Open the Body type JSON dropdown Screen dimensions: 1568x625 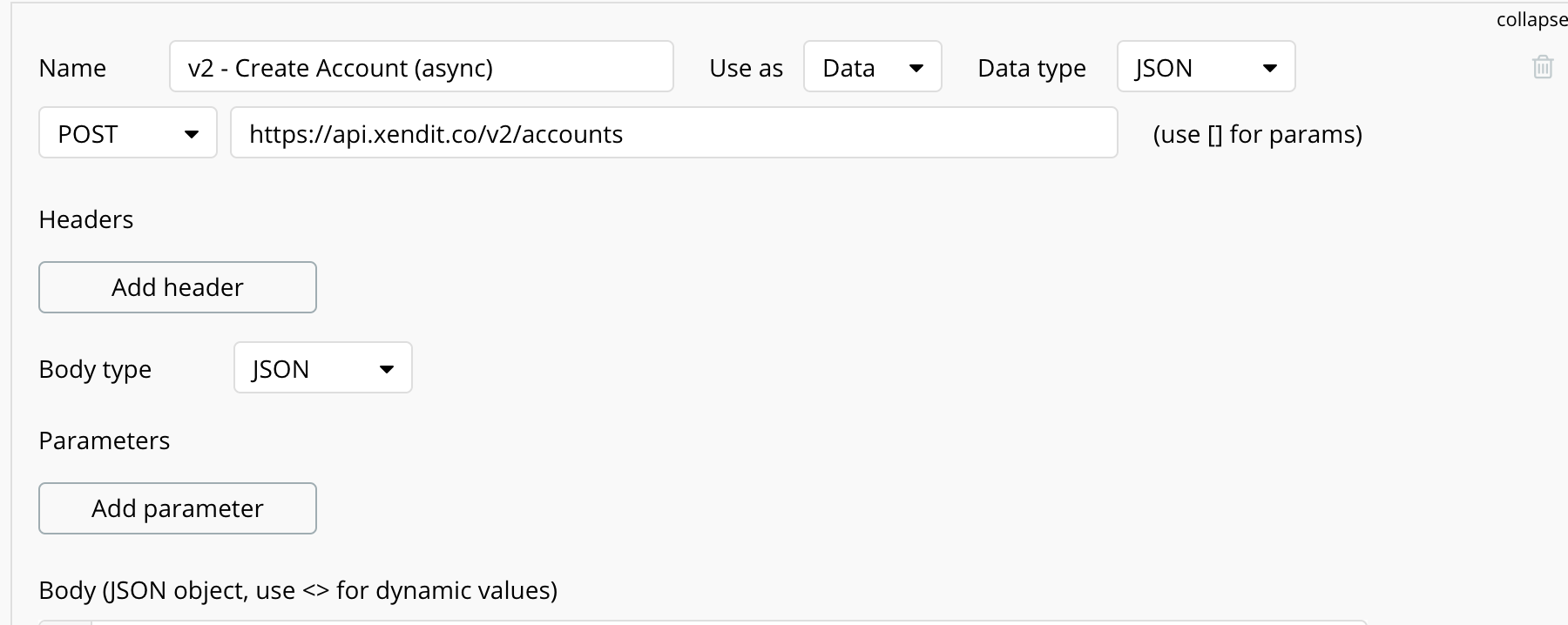[322, 368]
